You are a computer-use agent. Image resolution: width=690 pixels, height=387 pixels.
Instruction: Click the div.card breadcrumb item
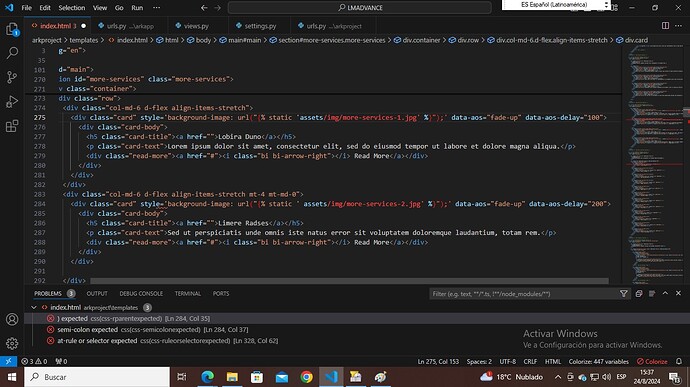[632, 40]
